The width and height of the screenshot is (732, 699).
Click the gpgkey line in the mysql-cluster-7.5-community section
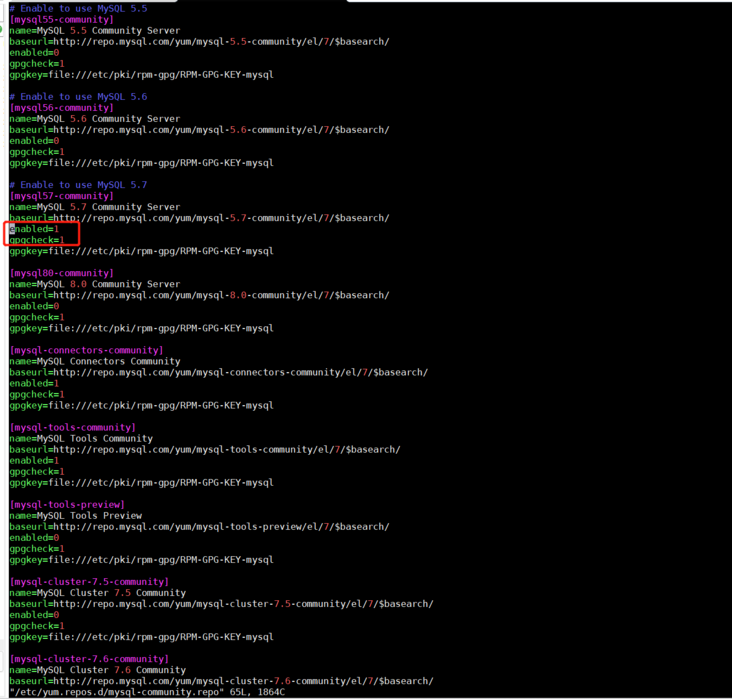[x=141, y=637]
